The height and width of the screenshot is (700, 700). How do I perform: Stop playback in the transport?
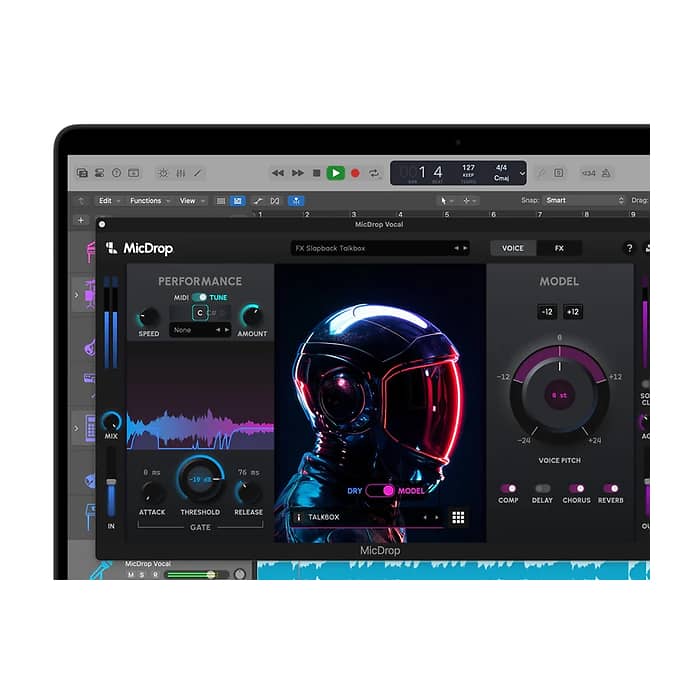point(317,173)
